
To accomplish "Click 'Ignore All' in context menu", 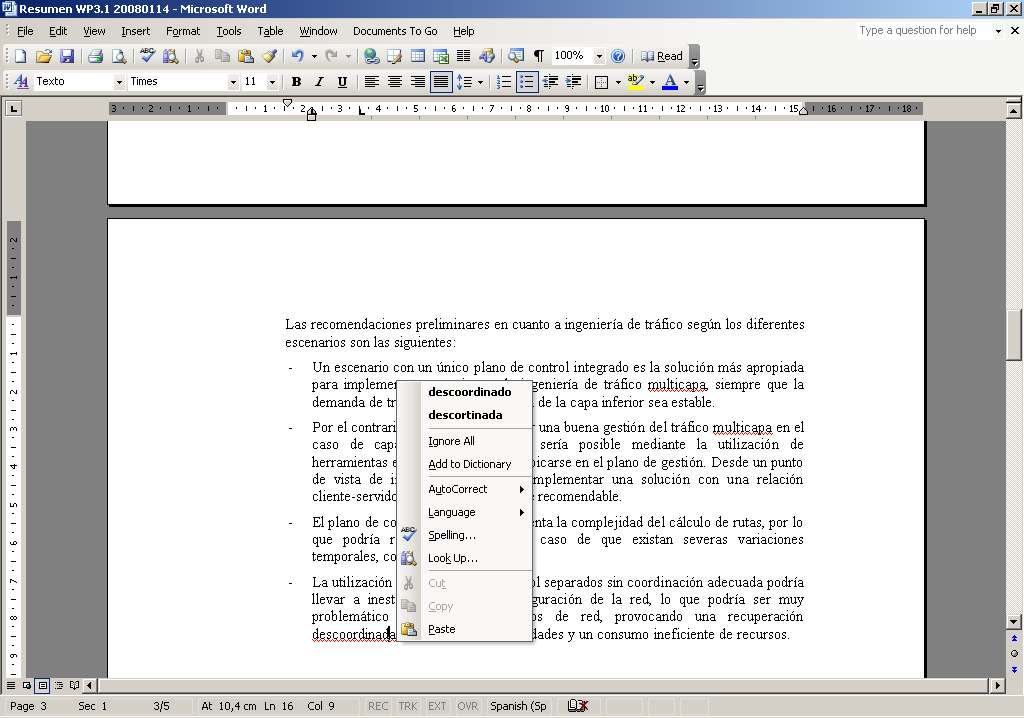I will (x=451, y=441).
